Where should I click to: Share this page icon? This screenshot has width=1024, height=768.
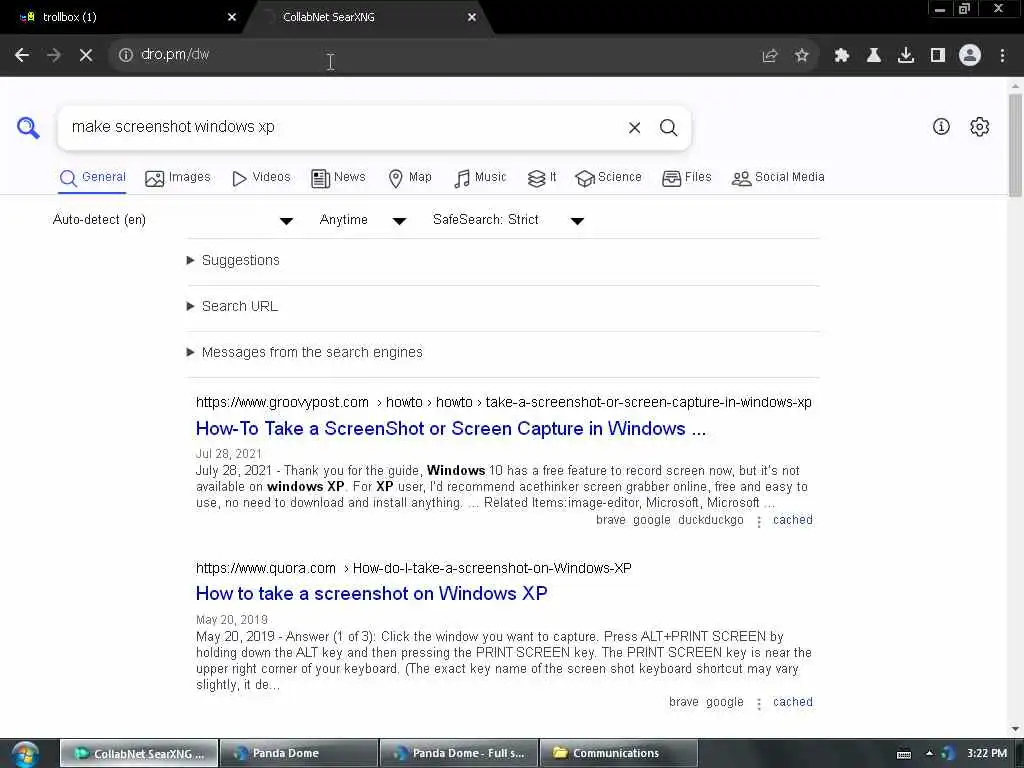[770, 56]
